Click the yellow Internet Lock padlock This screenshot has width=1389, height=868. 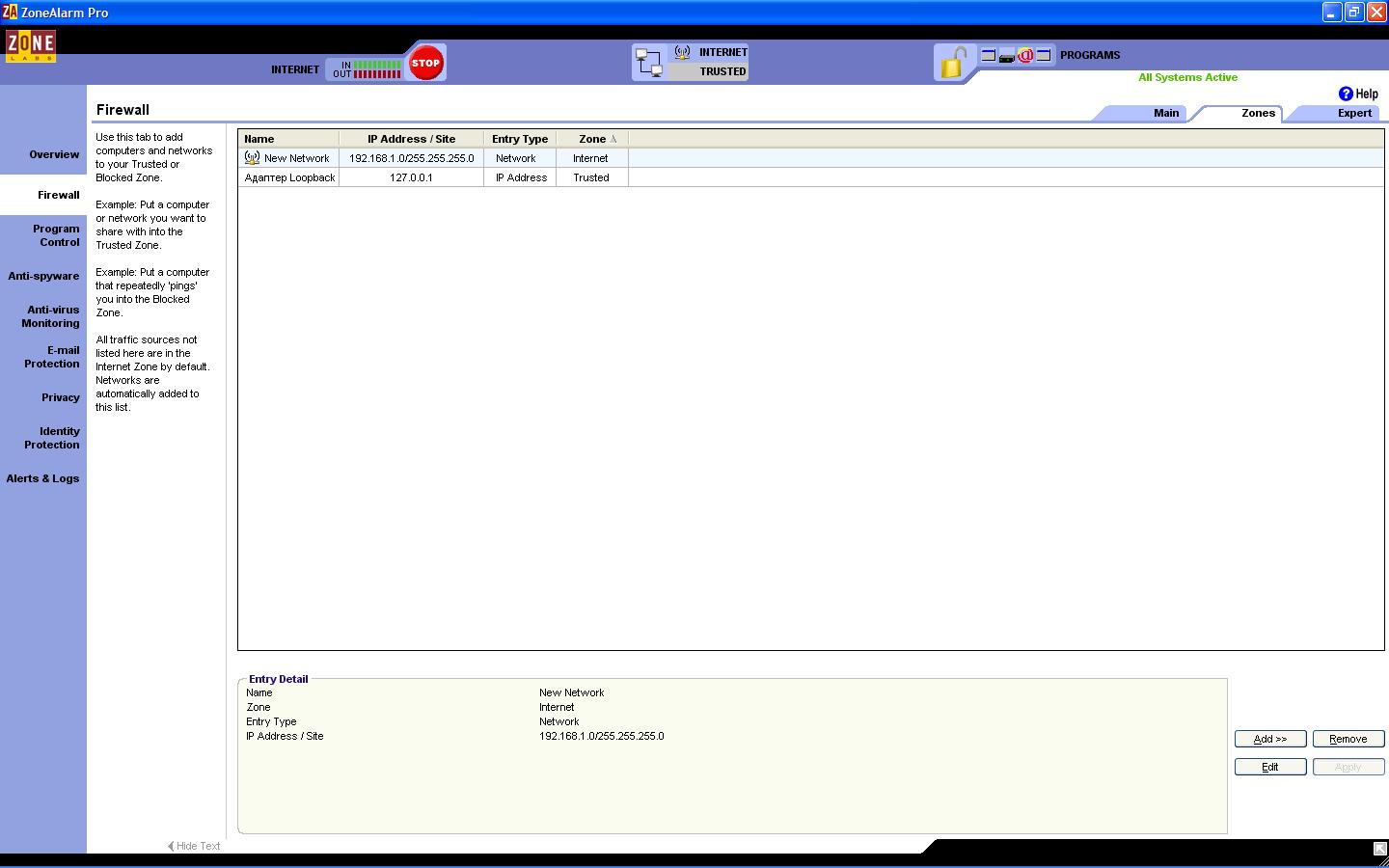pos(953,64)
